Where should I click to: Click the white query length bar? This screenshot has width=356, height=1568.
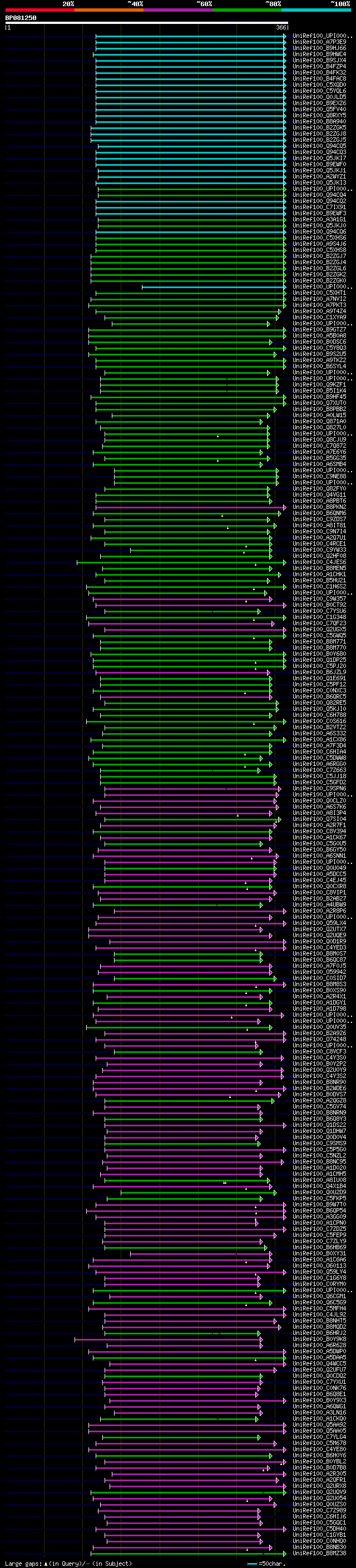tap(147, 22)
